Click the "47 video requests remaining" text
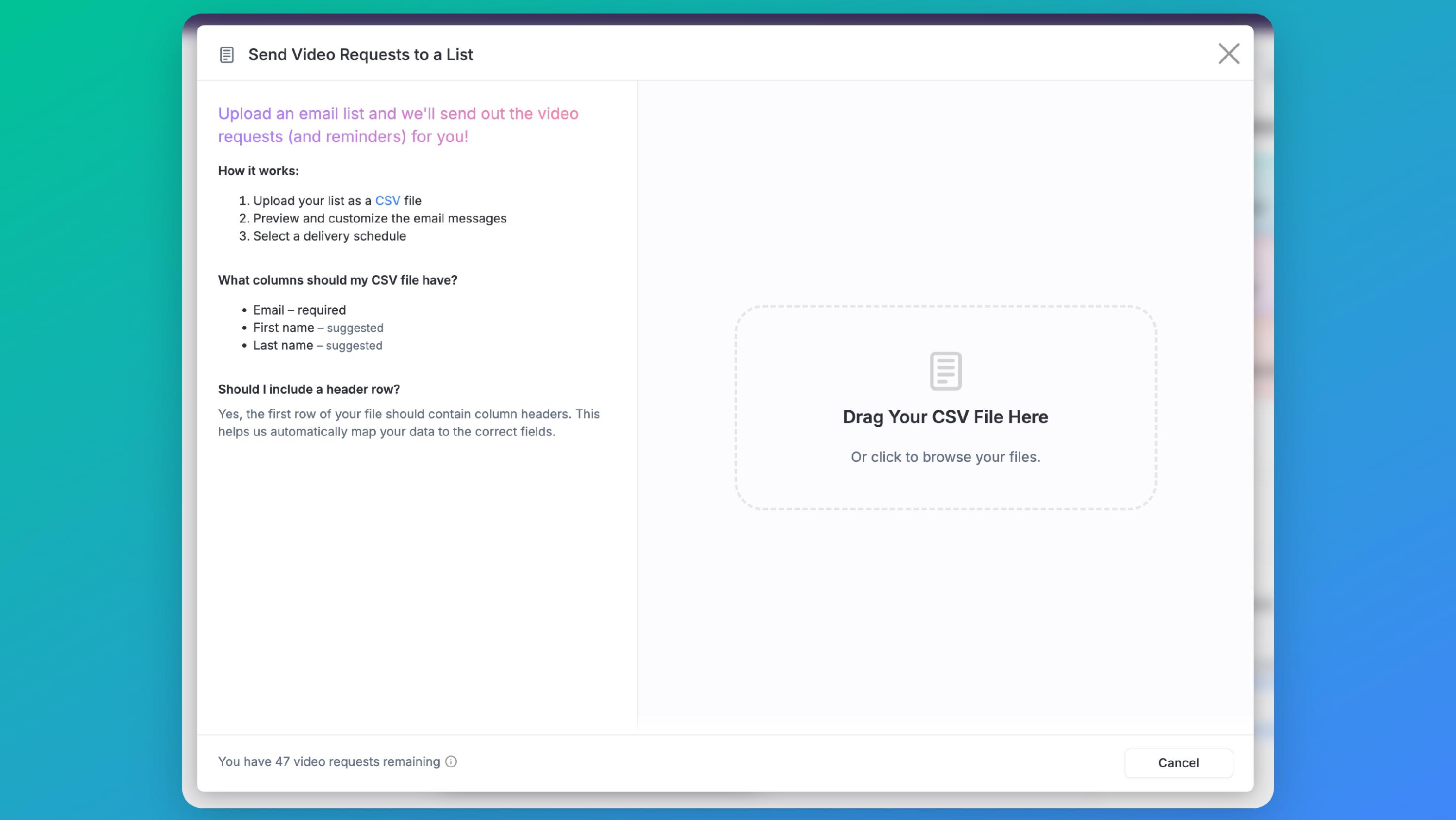Screen dimensions: 1456x820 [x=329, y=762]
